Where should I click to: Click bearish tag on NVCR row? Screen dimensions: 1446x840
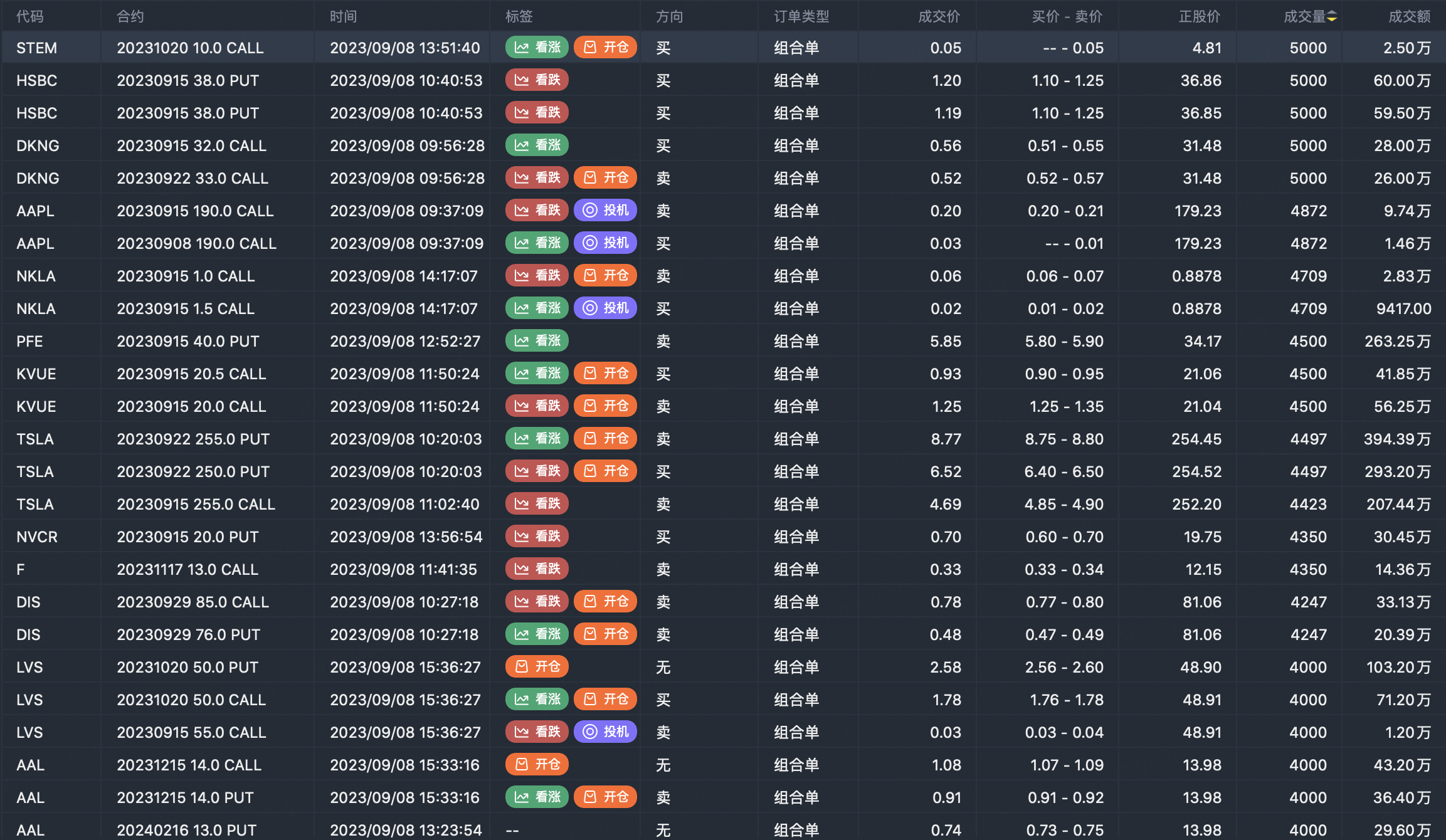(x=537, y=537)
